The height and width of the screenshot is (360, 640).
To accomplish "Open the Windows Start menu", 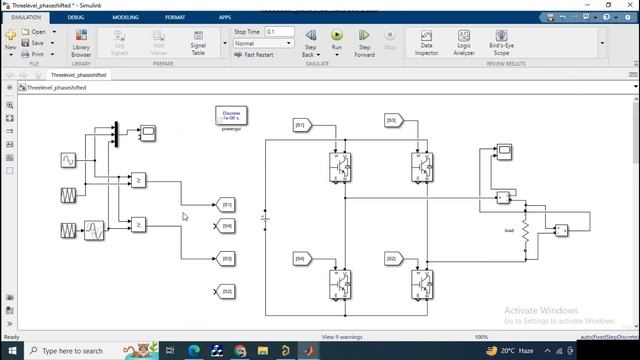I will coord(12,351).
